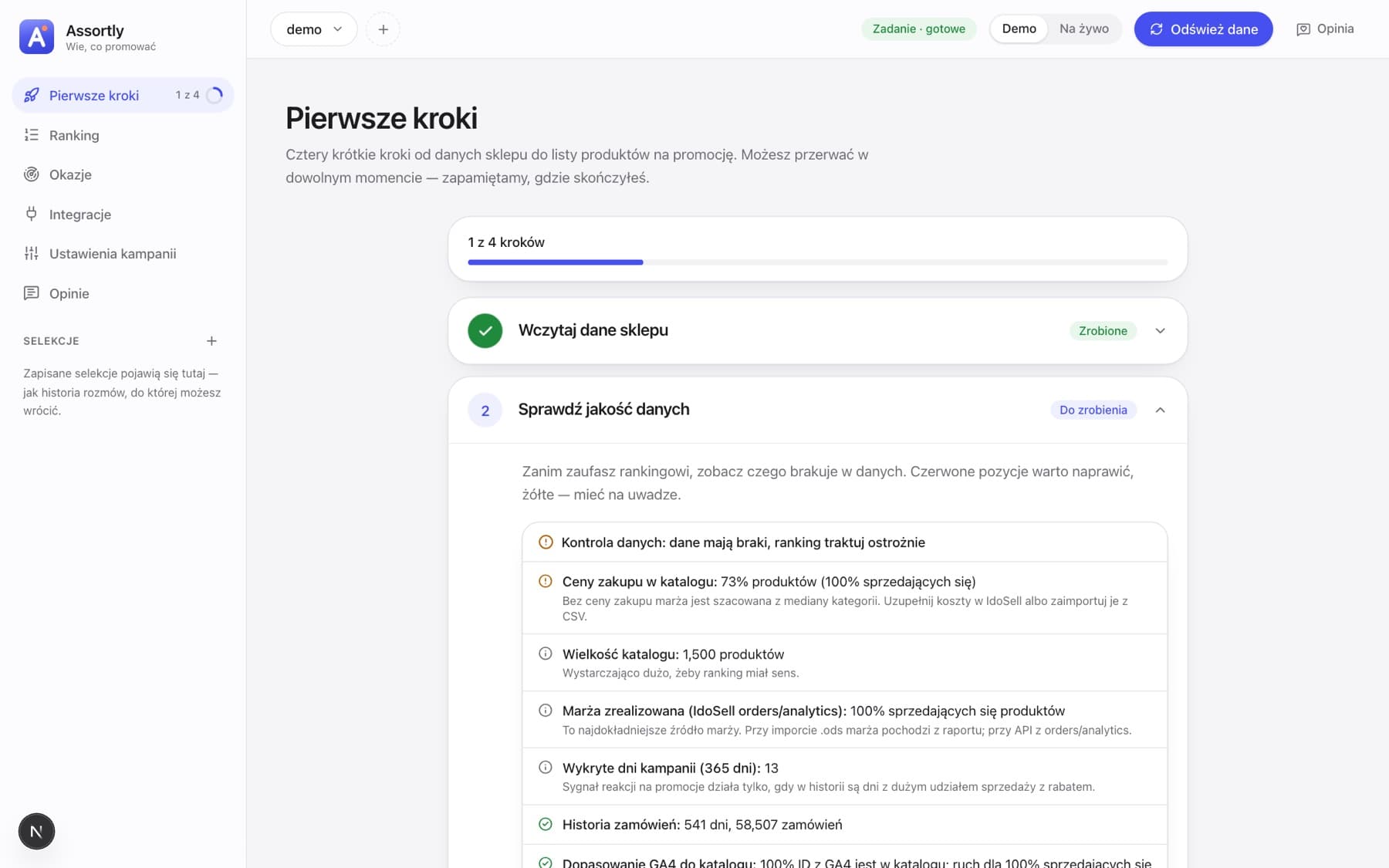Go to Integracje in sidebar
Viewport: 1389px width, 868px height.
(x=123, y=214)
